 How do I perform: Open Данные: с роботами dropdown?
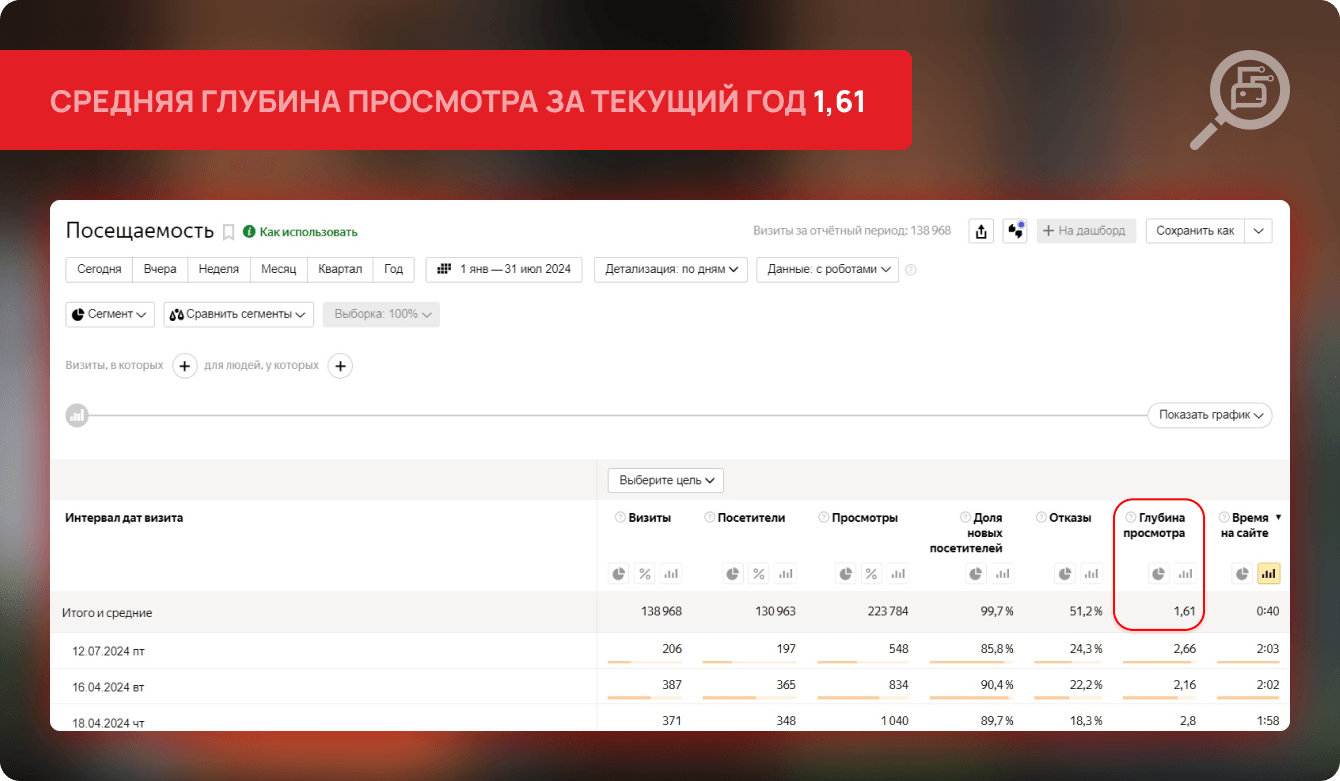[827, 269]
